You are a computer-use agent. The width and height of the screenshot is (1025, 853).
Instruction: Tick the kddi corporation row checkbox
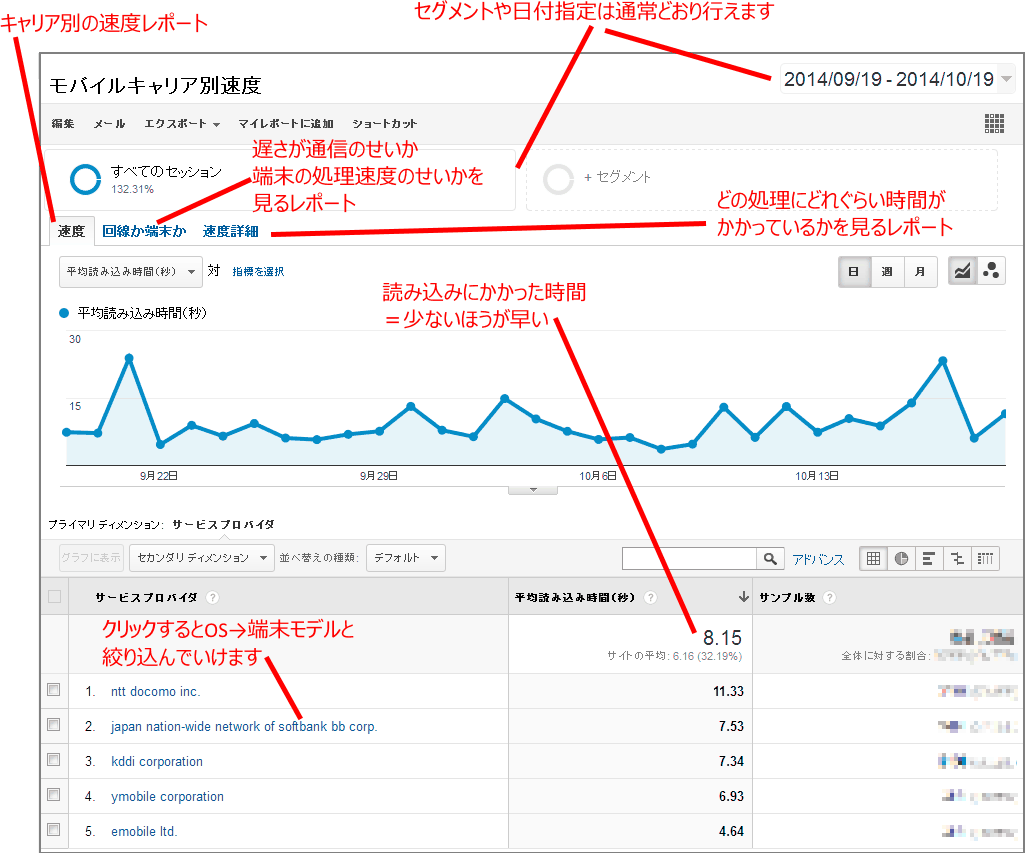54,760
